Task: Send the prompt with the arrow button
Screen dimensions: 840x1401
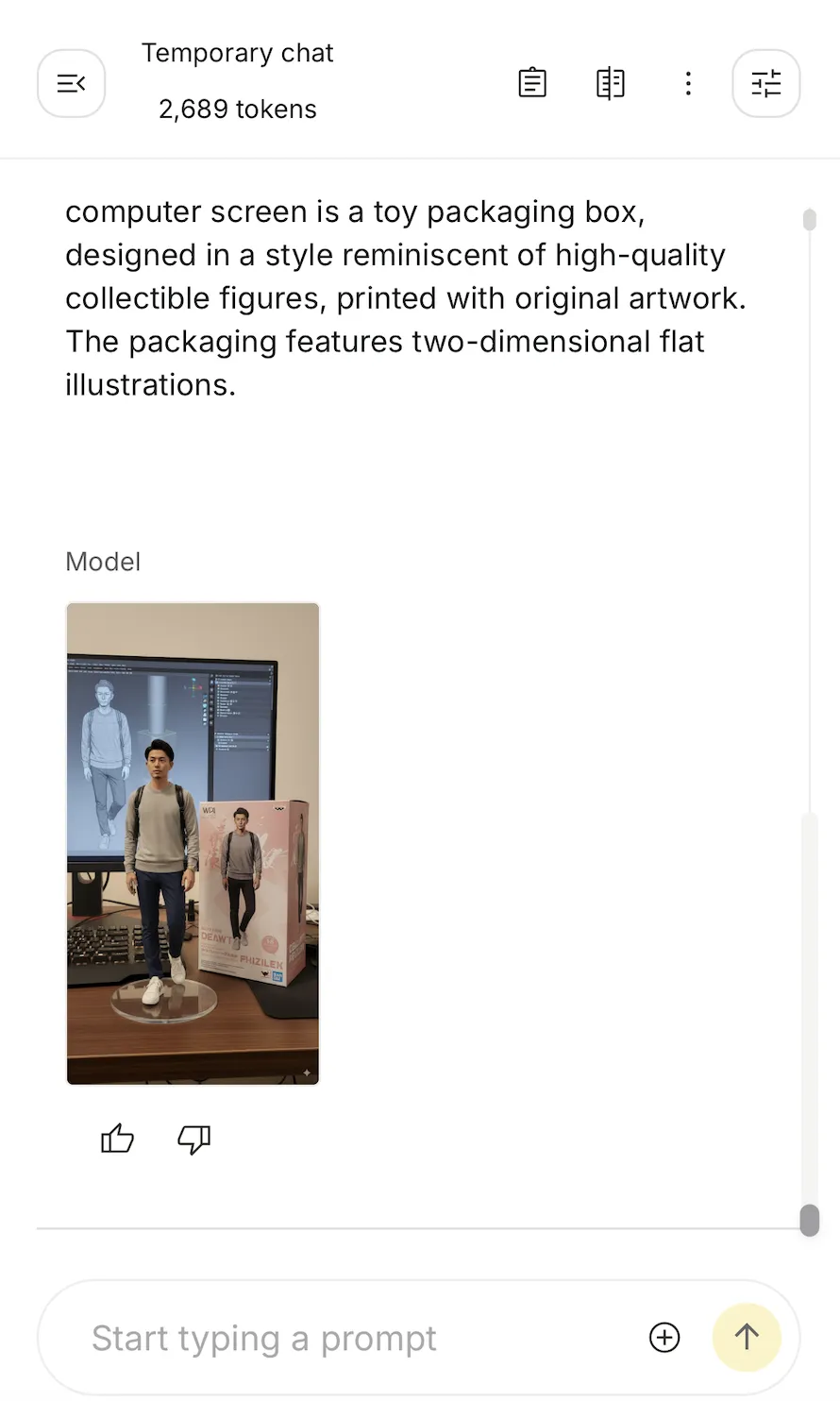Action: [747, 1337]
